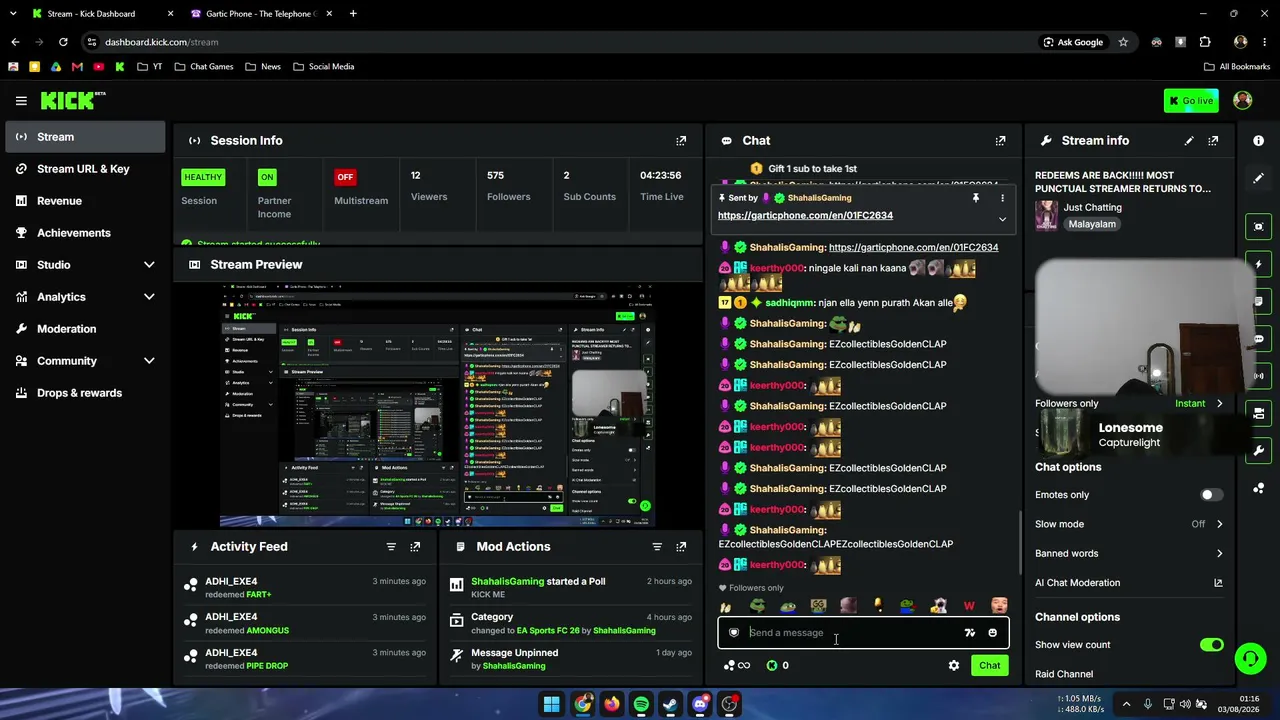Click the chat scrollbar

pos(1021,542)
